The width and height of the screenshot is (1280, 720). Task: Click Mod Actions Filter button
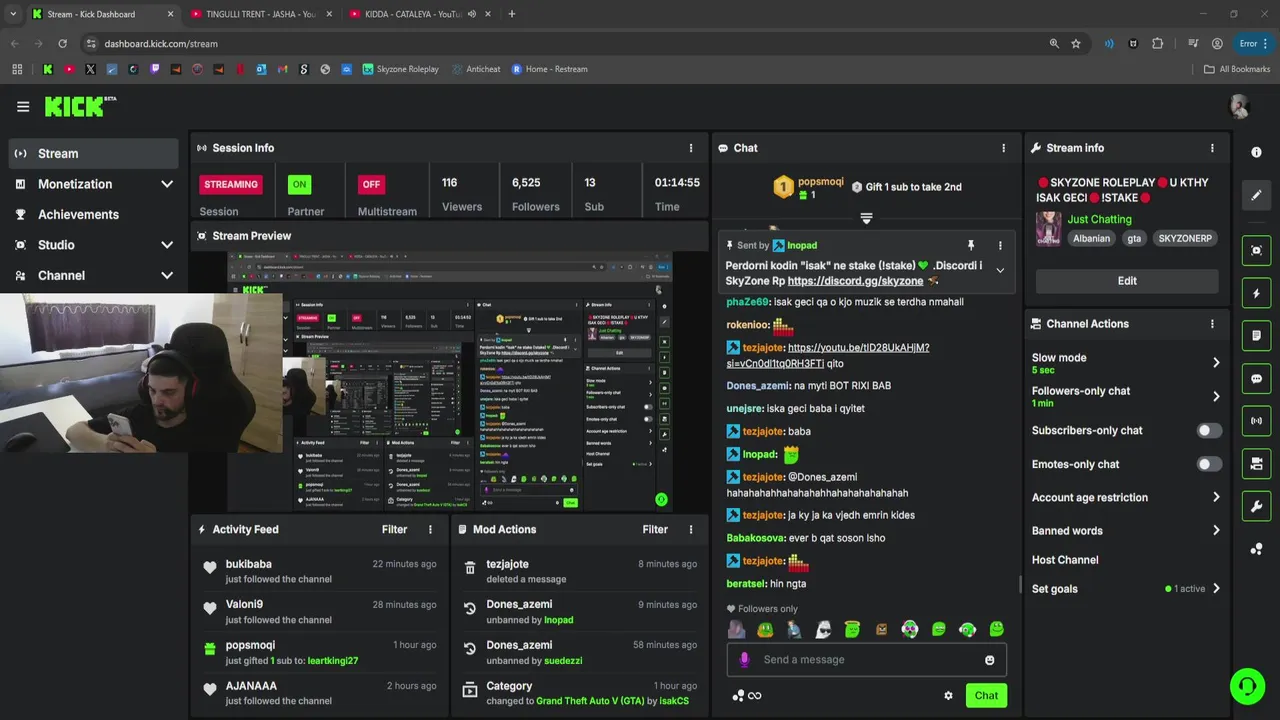tap(655, 530)
